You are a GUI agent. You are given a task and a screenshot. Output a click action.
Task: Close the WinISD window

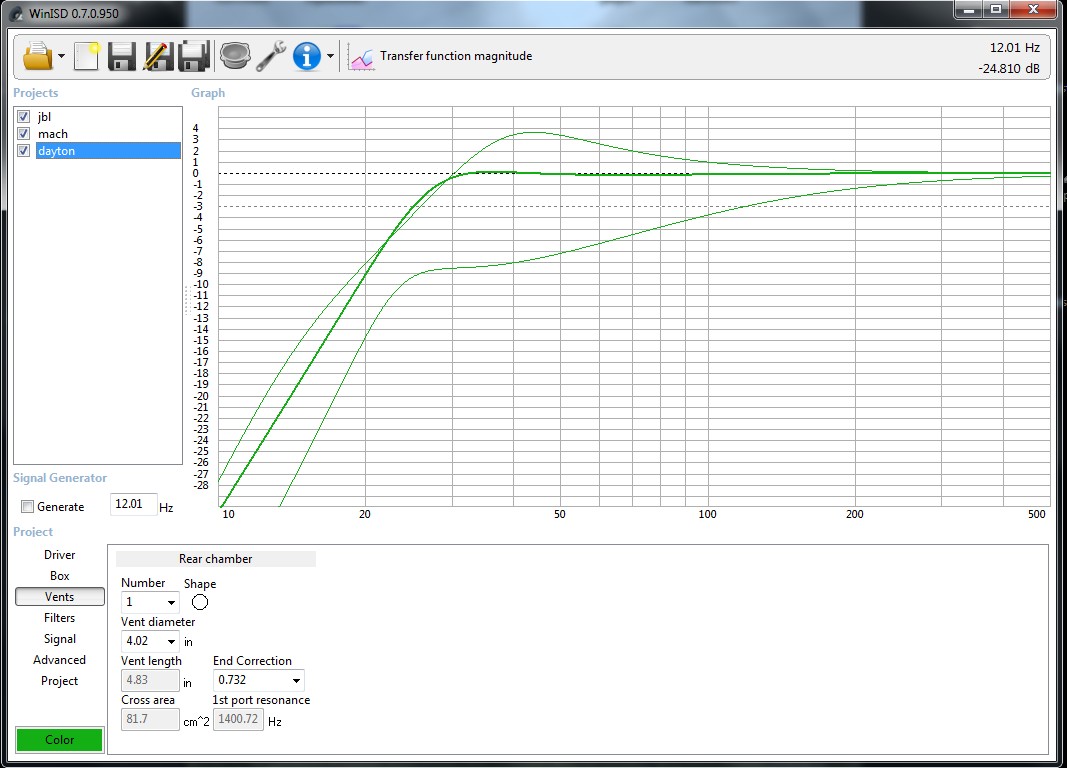(1033, 9)
